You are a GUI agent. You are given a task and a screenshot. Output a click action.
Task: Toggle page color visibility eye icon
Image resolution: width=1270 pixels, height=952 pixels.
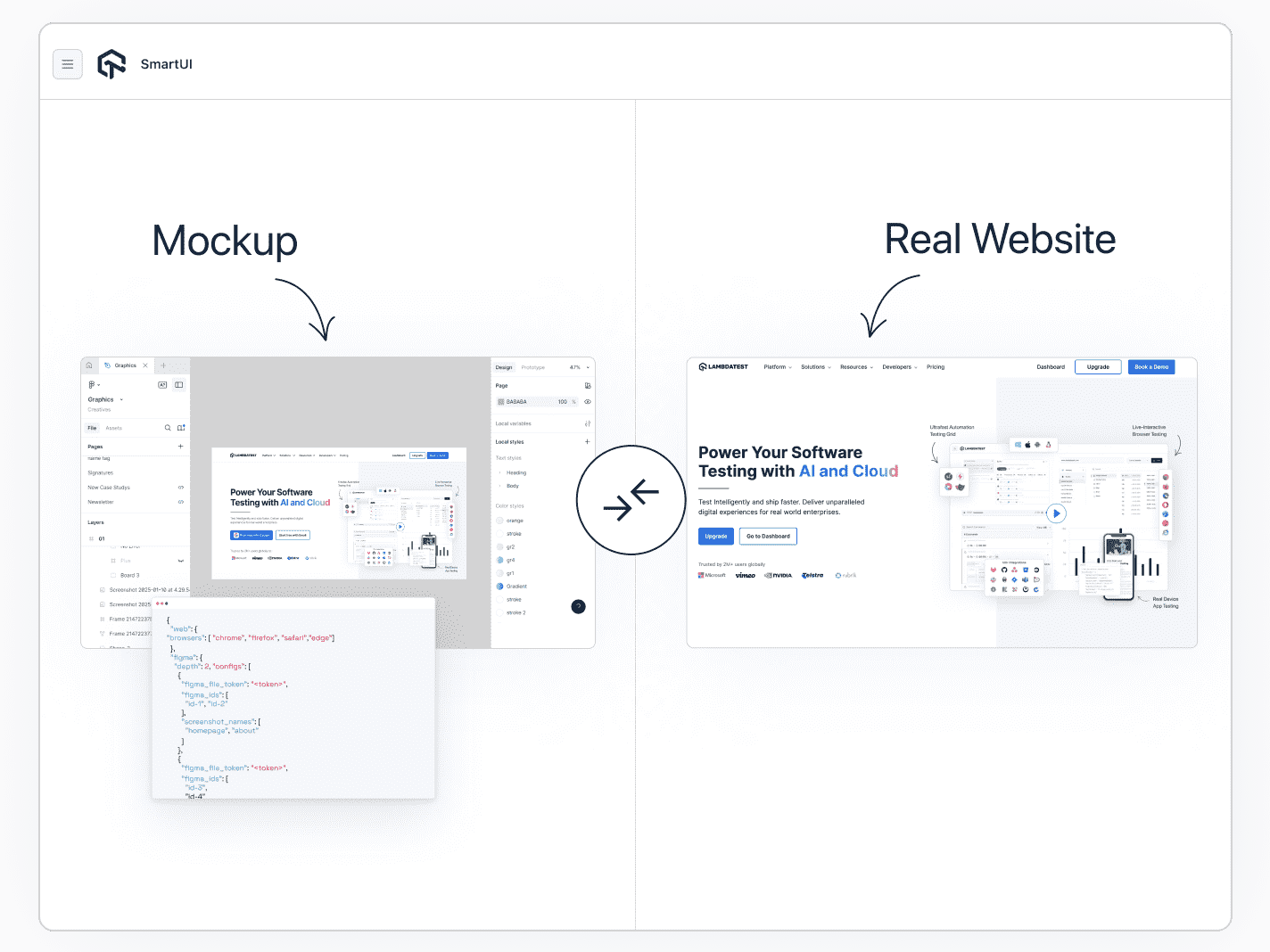point(588,402)
